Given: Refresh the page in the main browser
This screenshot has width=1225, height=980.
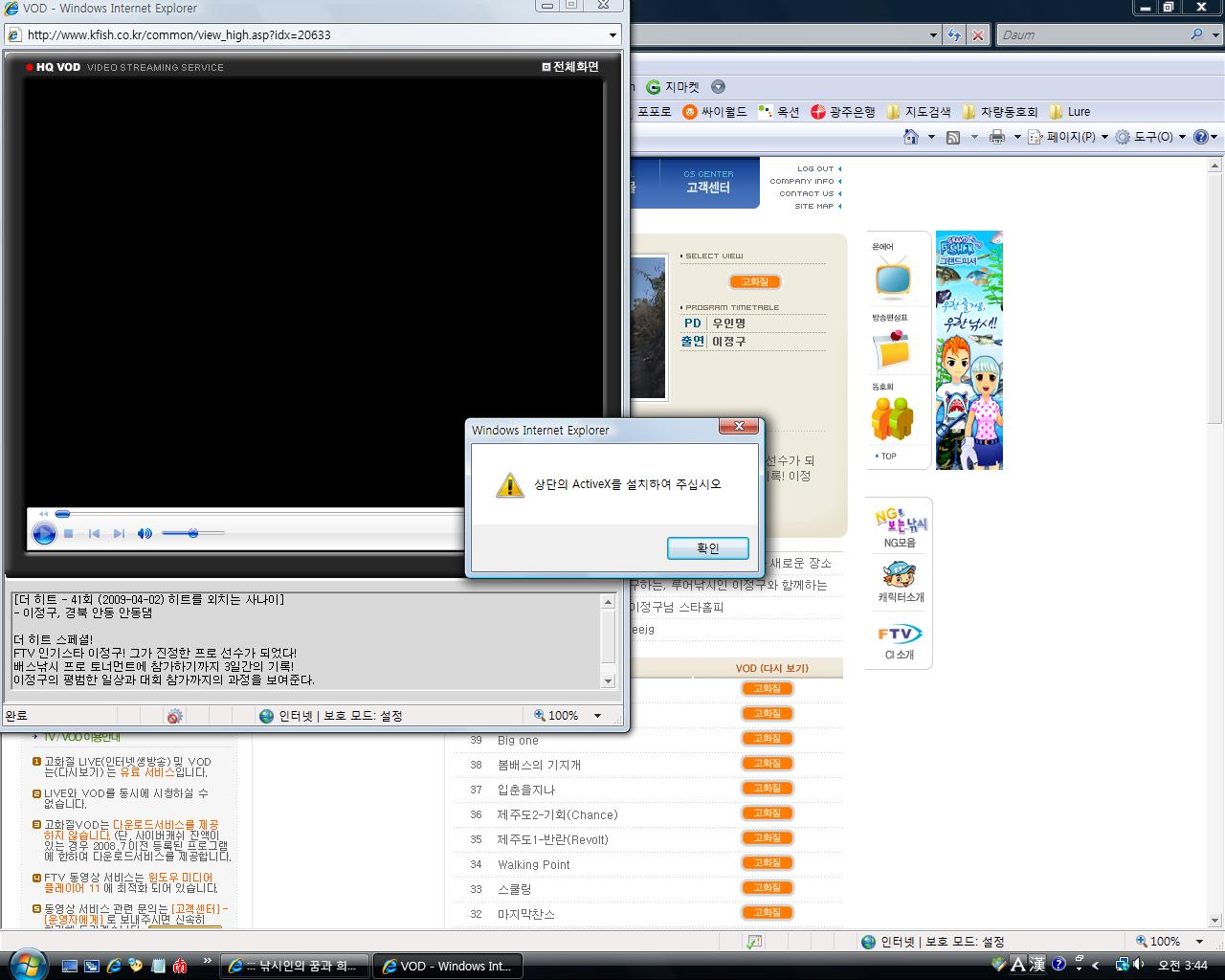Looking at the screenshot, I should pos(954,34).
